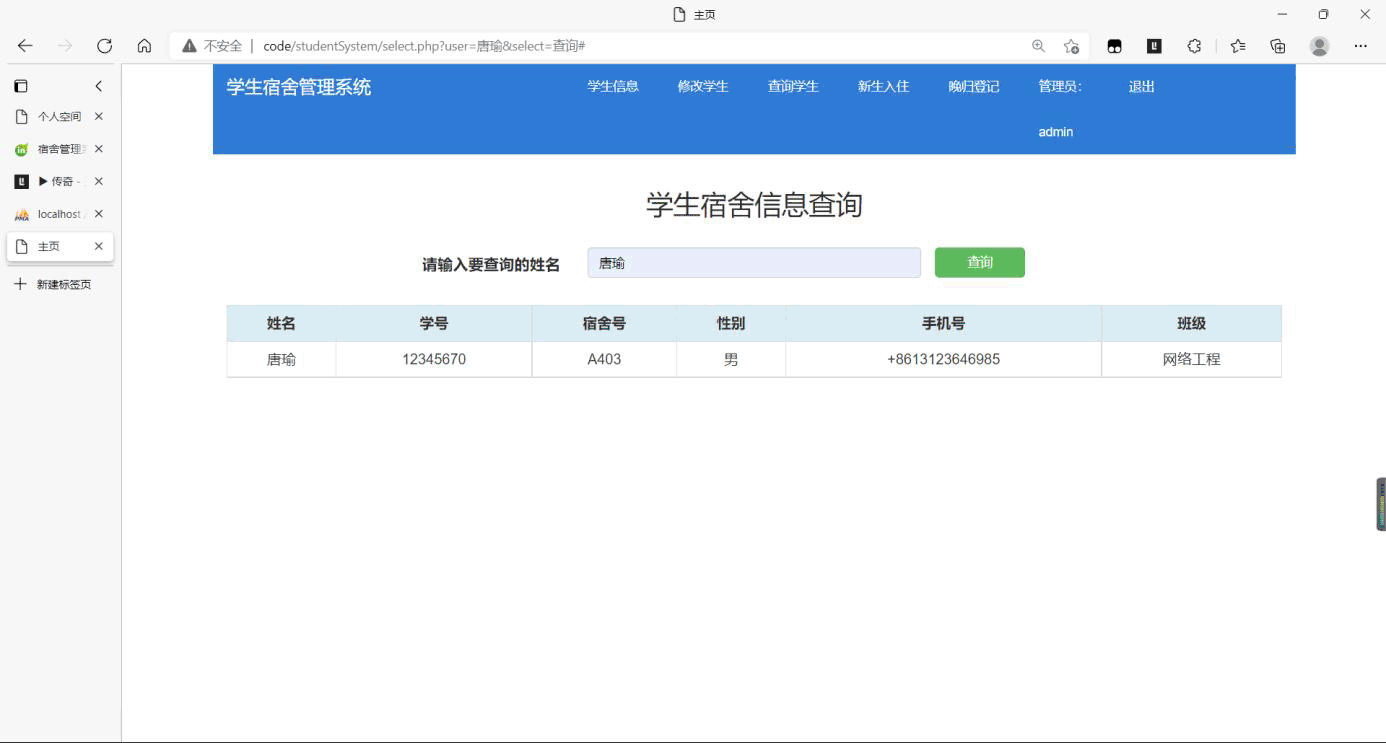Close the 主页 tab
This screenshot has height=743, width=1386.
98,246
